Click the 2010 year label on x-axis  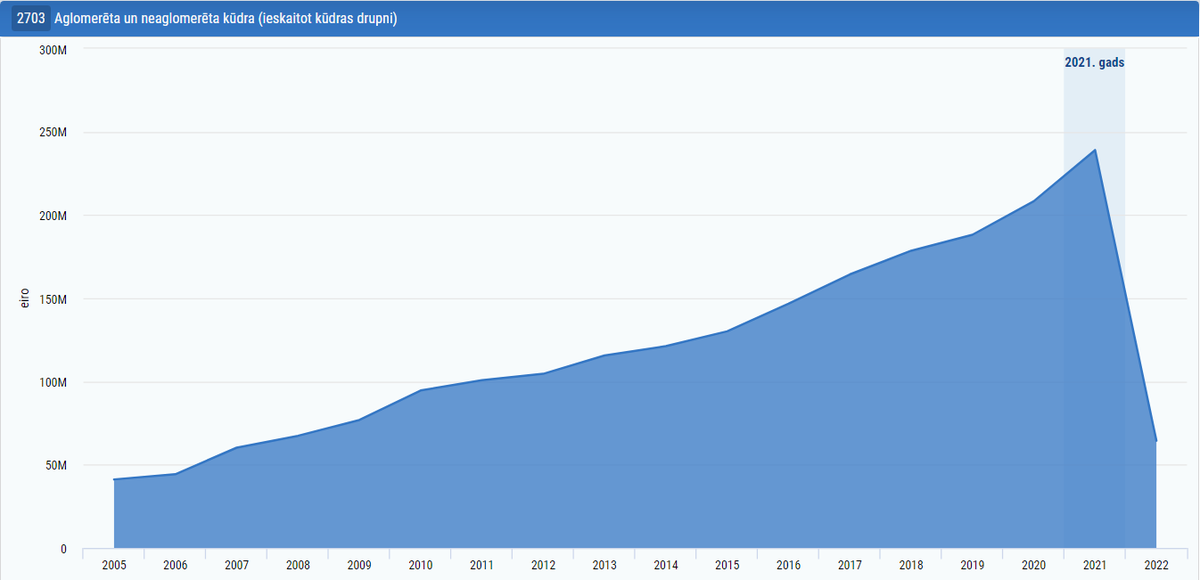point(421,566)
